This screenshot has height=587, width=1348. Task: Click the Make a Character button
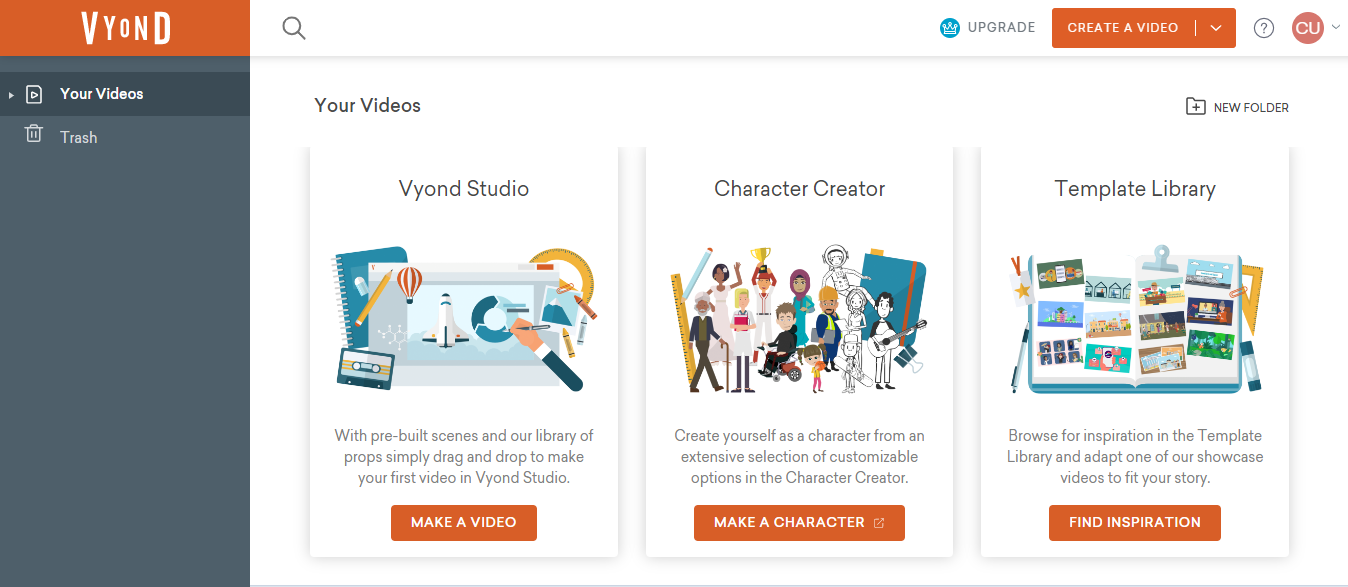tap(799, 522)
